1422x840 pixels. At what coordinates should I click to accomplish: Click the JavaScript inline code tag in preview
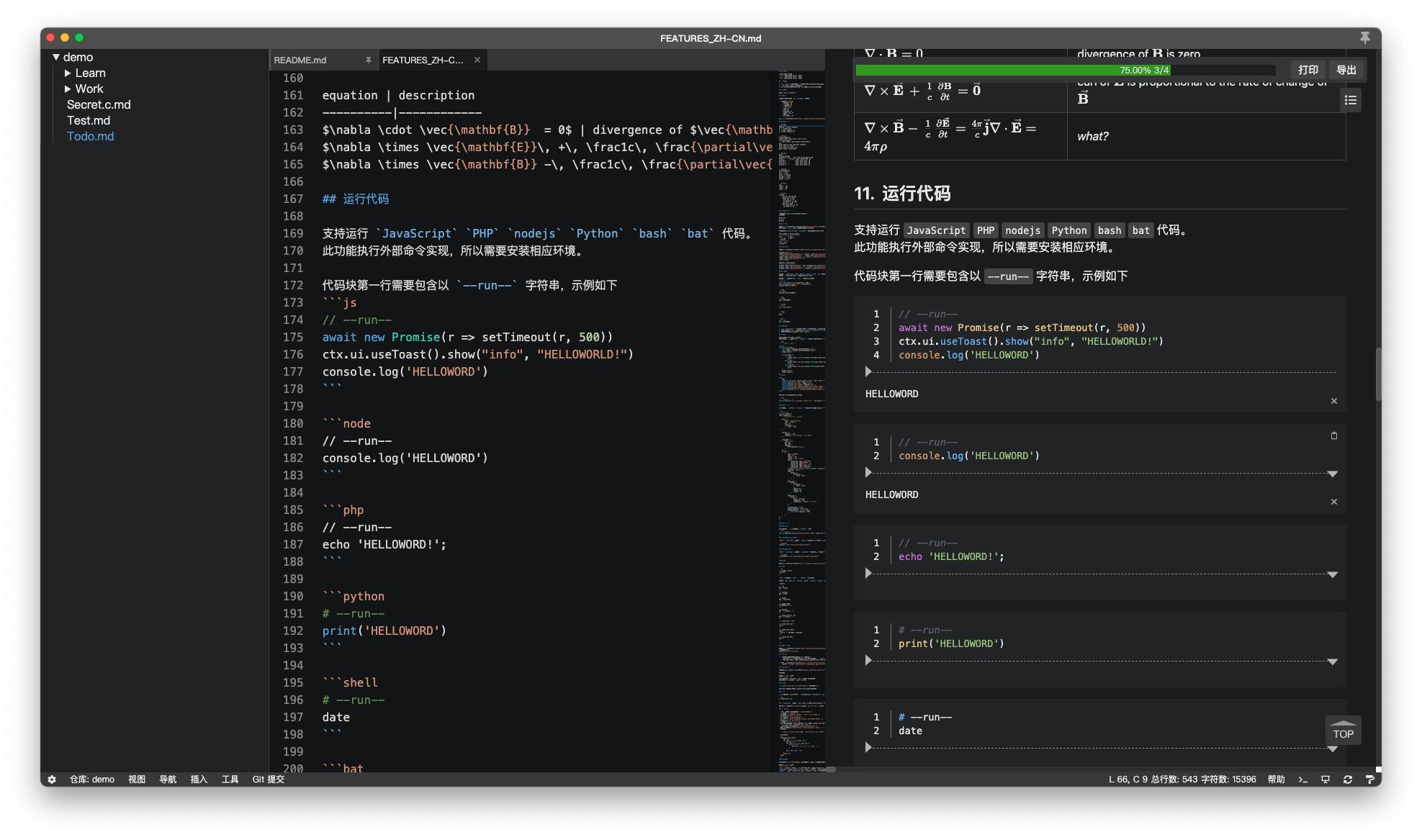pyautogui.click(x=936, y=230)
